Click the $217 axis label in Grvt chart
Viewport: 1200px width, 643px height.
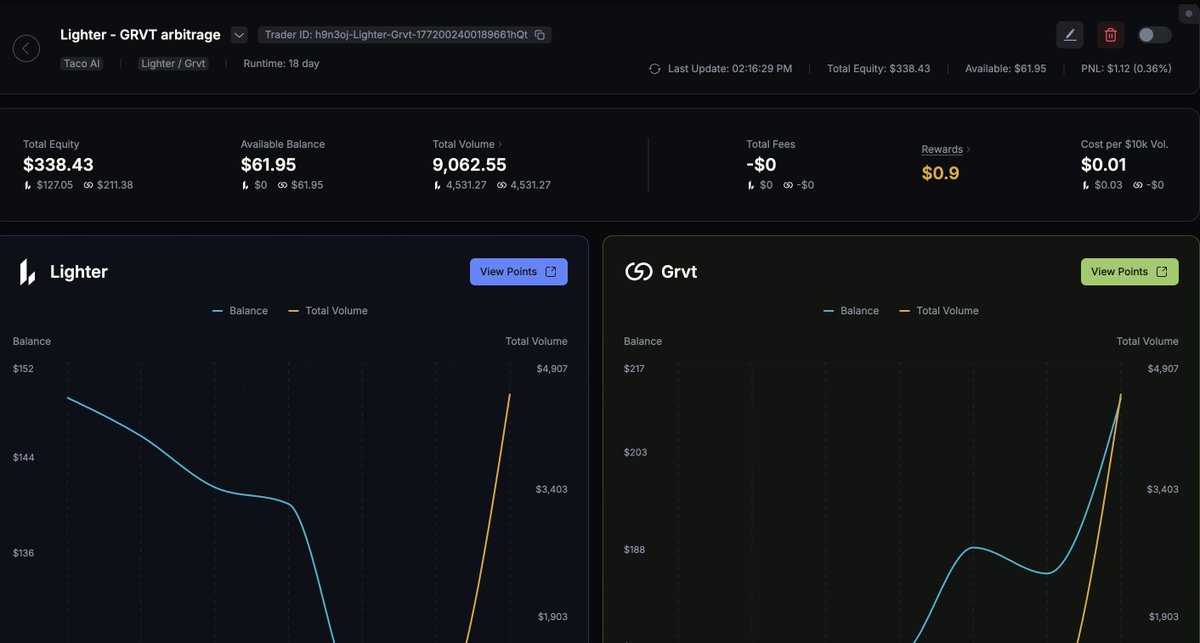tap(634, 369)
